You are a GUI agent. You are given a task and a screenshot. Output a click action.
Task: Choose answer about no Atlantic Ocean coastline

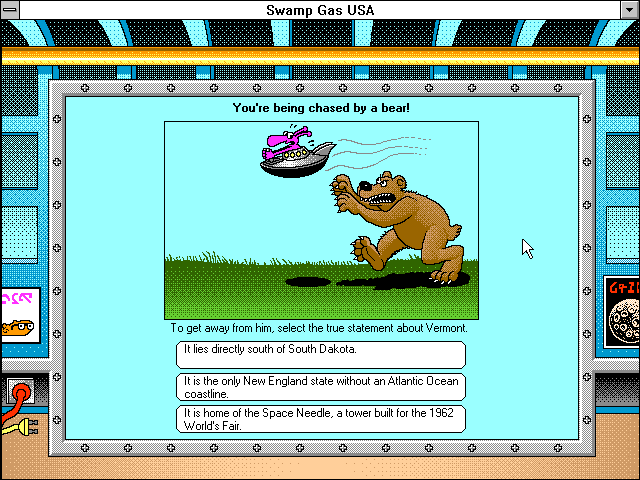[x=321, y=387]
